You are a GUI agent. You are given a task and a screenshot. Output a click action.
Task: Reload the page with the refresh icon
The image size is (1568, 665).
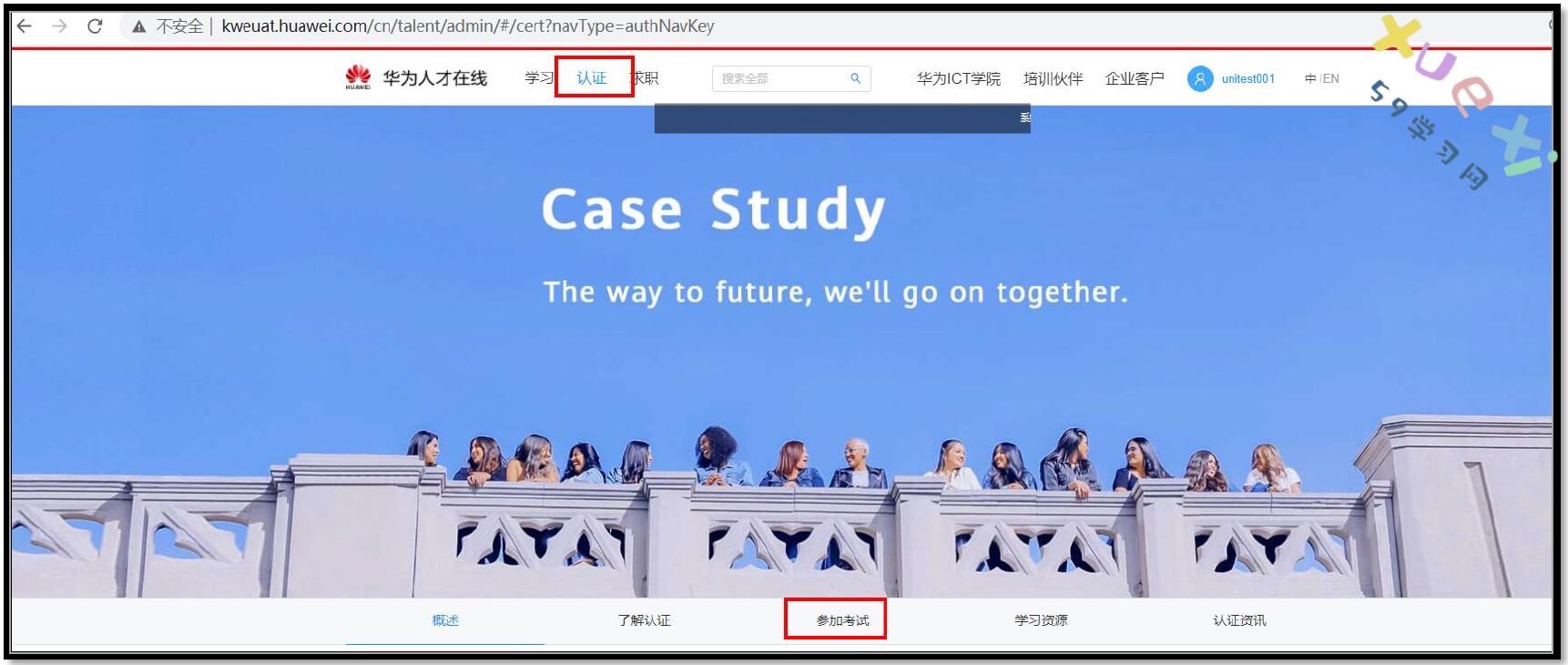[95, 26]
